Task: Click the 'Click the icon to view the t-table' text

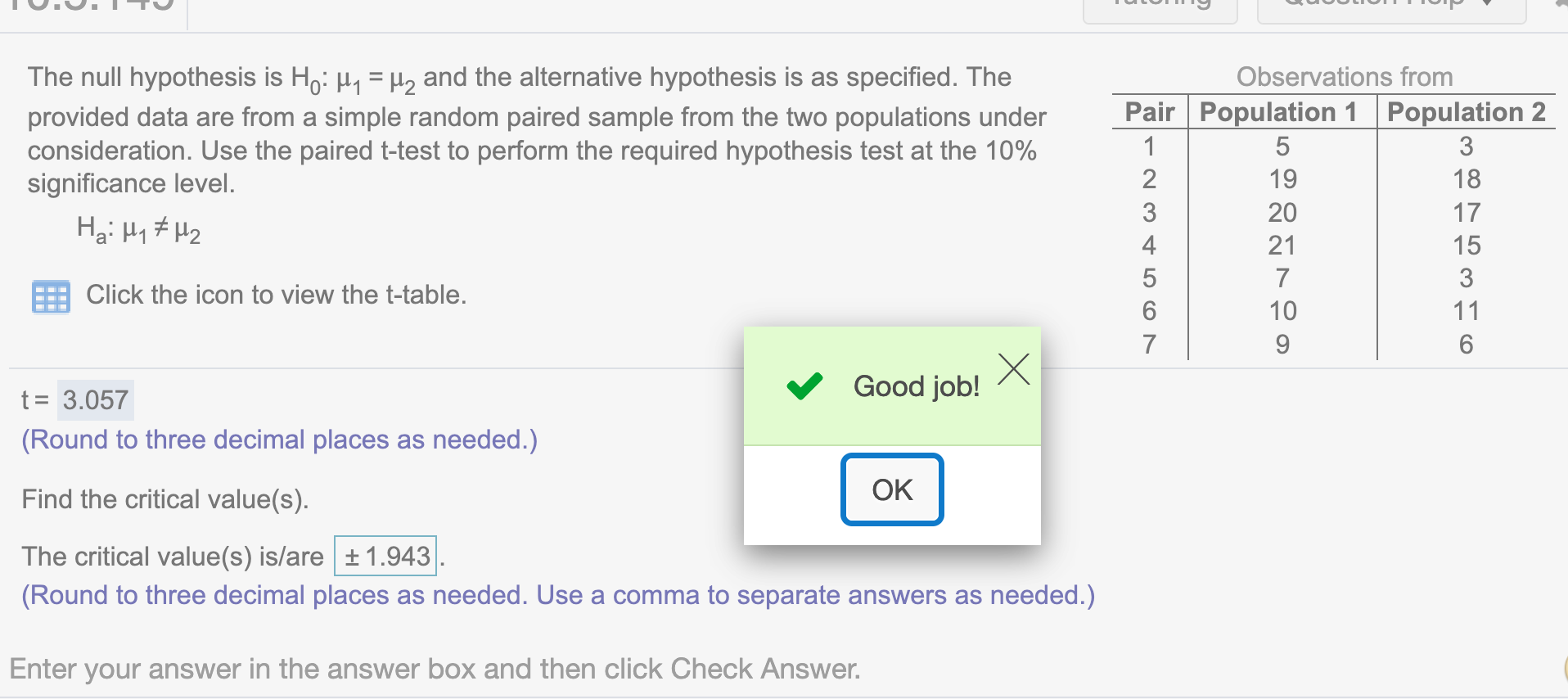Action: pyautogui.click(x=277, y=295)
